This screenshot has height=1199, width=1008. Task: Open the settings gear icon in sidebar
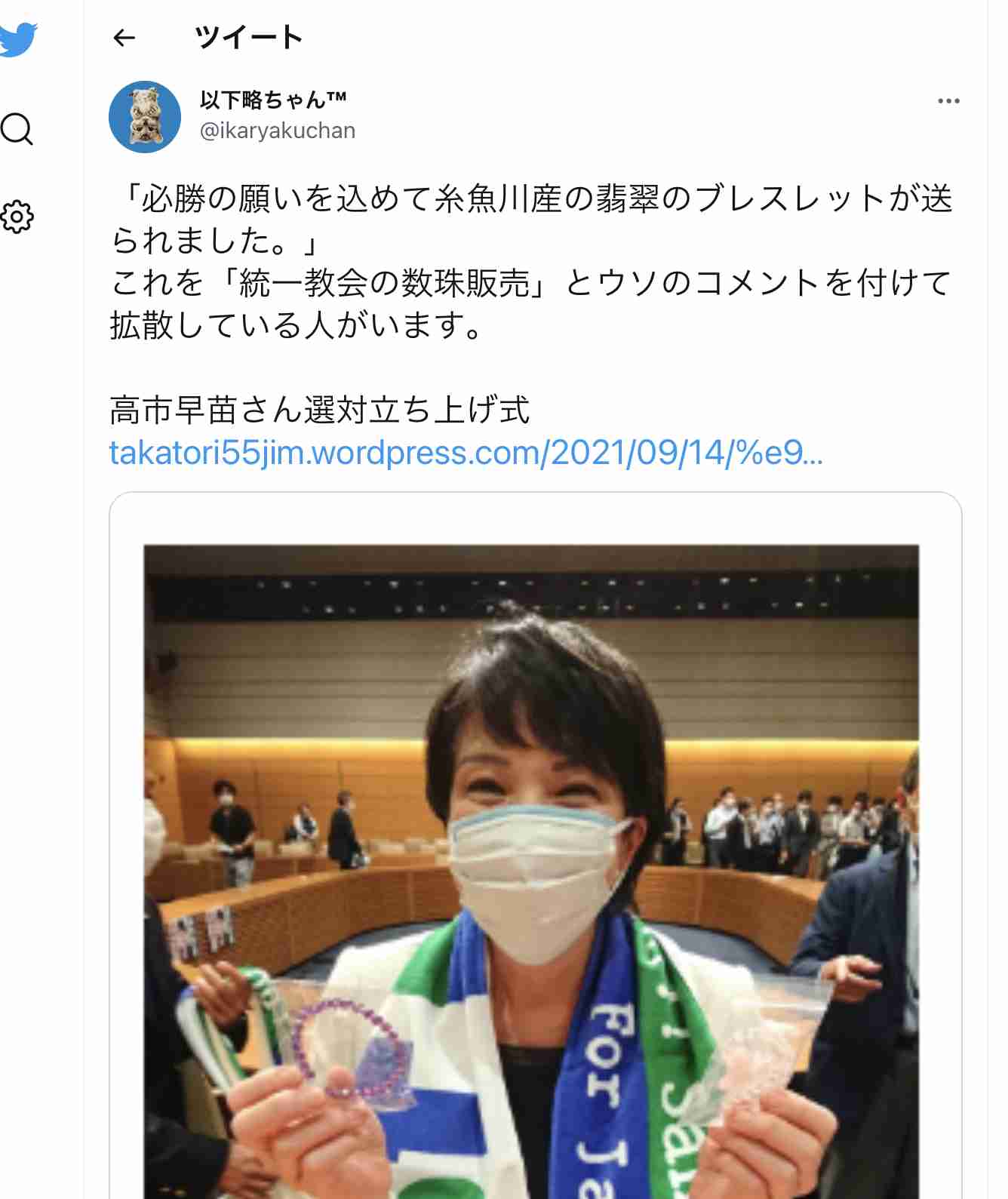pos(17,217)
